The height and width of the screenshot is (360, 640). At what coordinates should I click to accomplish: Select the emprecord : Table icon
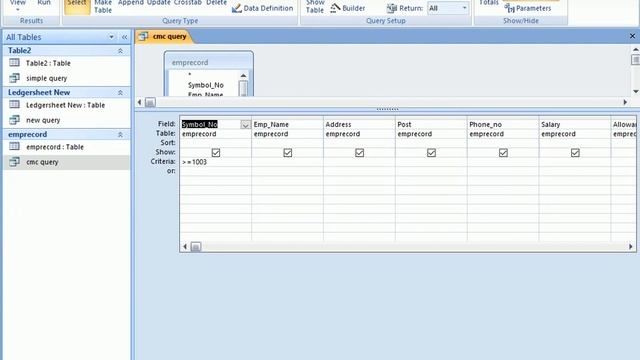pos(14,147)
